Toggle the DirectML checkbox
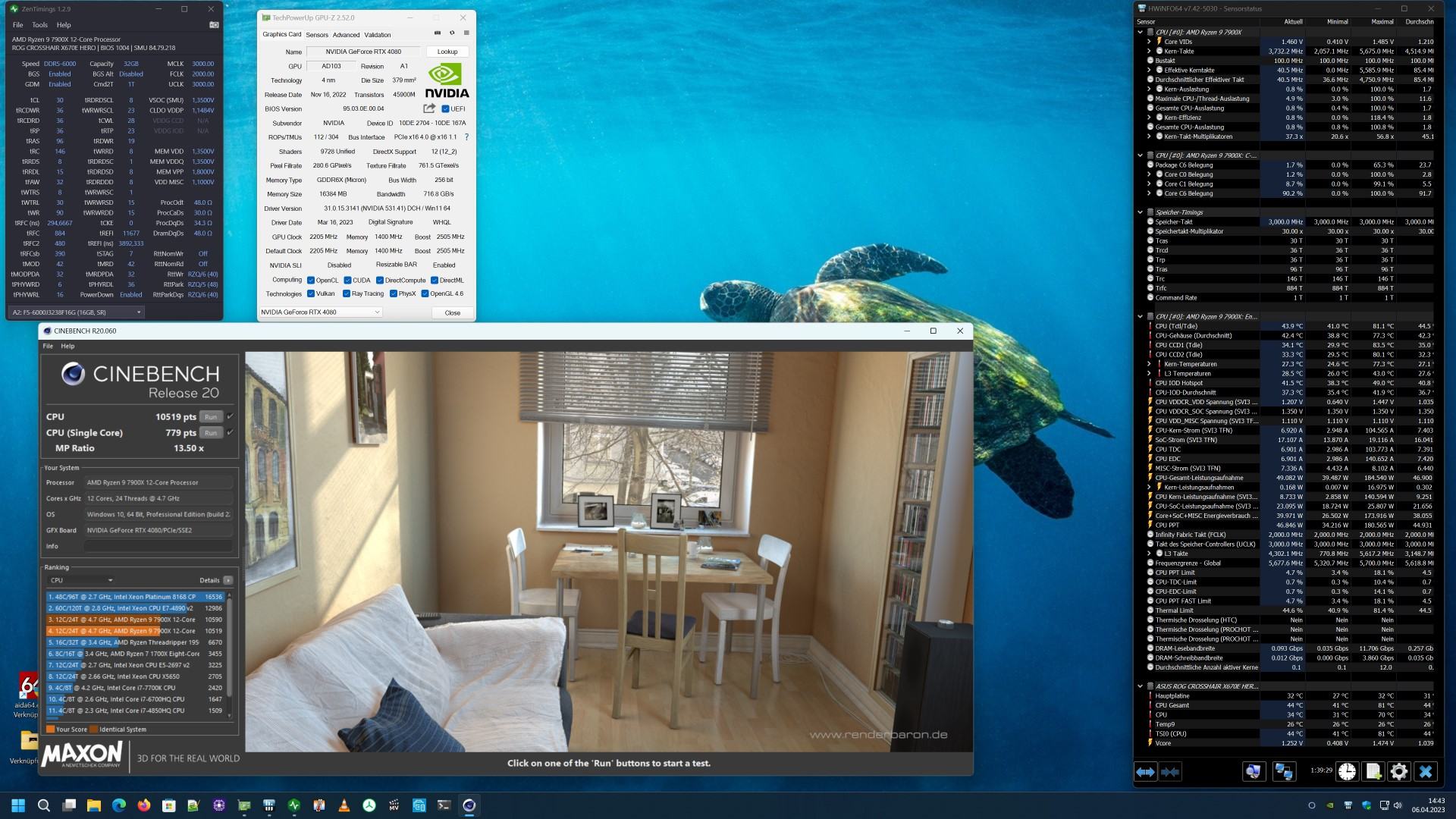 pos(435,280)
